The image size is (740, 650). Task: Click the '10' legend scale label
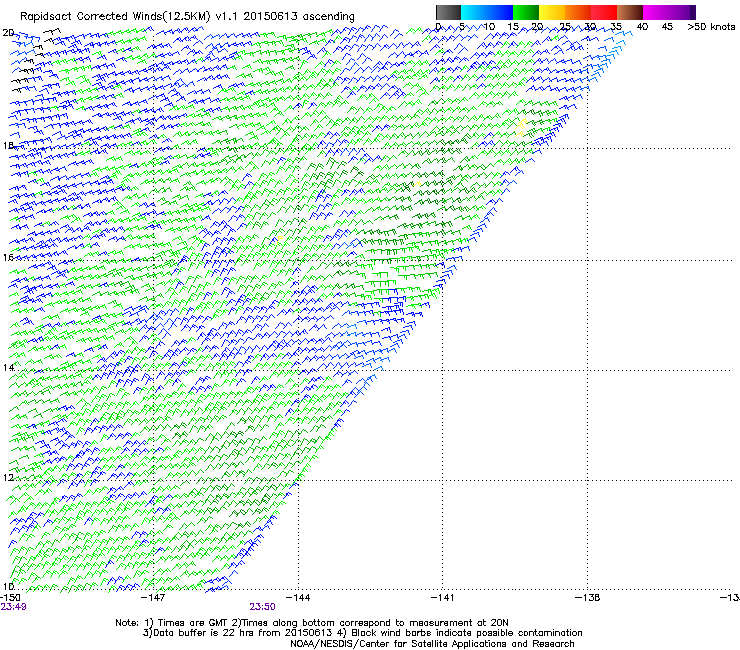[x=489, y=27]
